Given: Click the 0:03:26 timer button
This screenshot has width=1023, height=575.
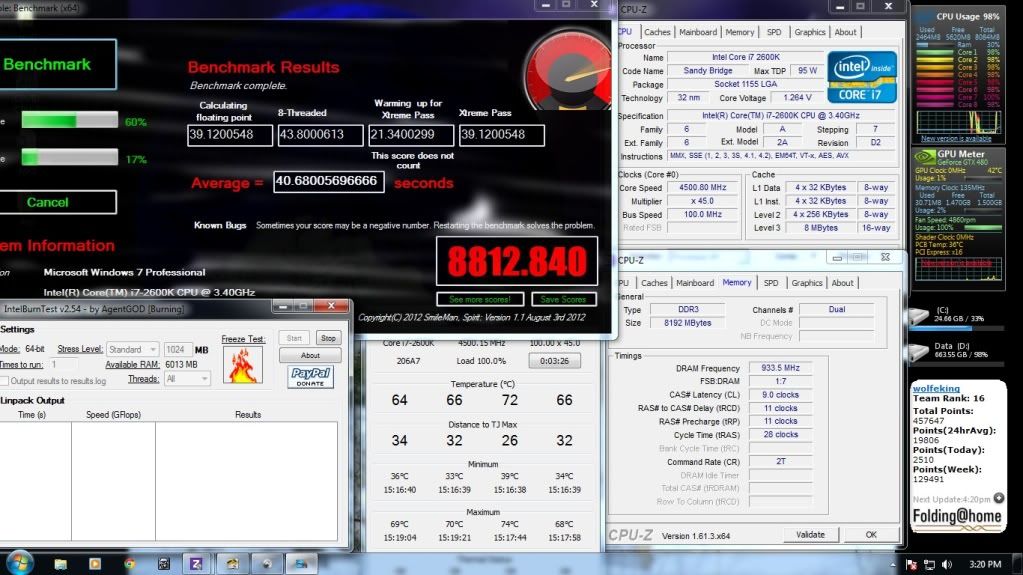Looking at the screenshot, I should [555, 361].
